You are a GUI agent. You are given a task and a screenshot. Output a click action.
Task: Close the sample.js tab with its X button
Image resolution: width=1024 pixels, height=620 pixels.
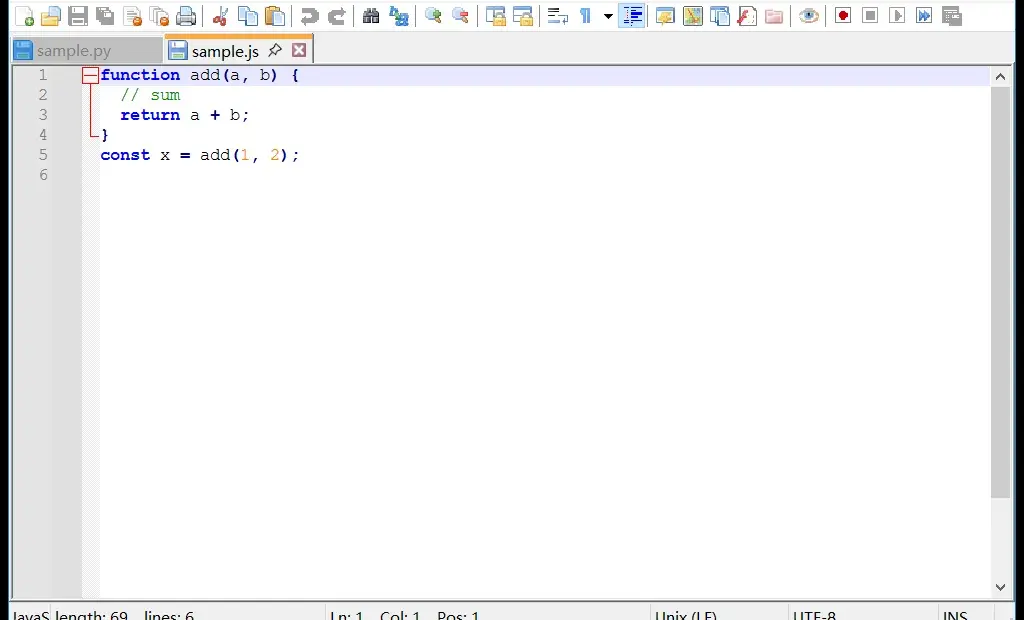(x=299, y=50)
